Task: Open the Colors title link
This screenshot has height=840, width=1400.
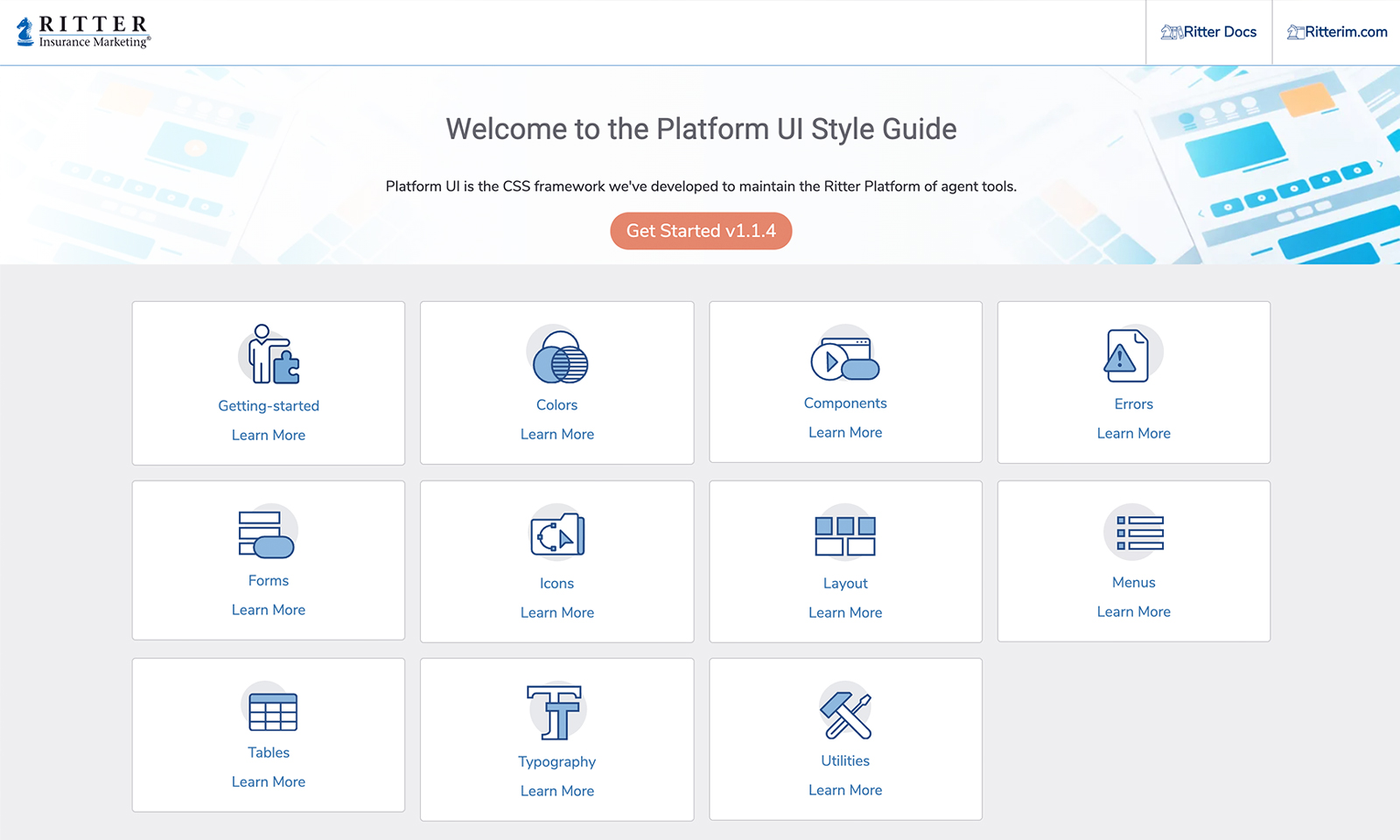Action: (557, 405)
